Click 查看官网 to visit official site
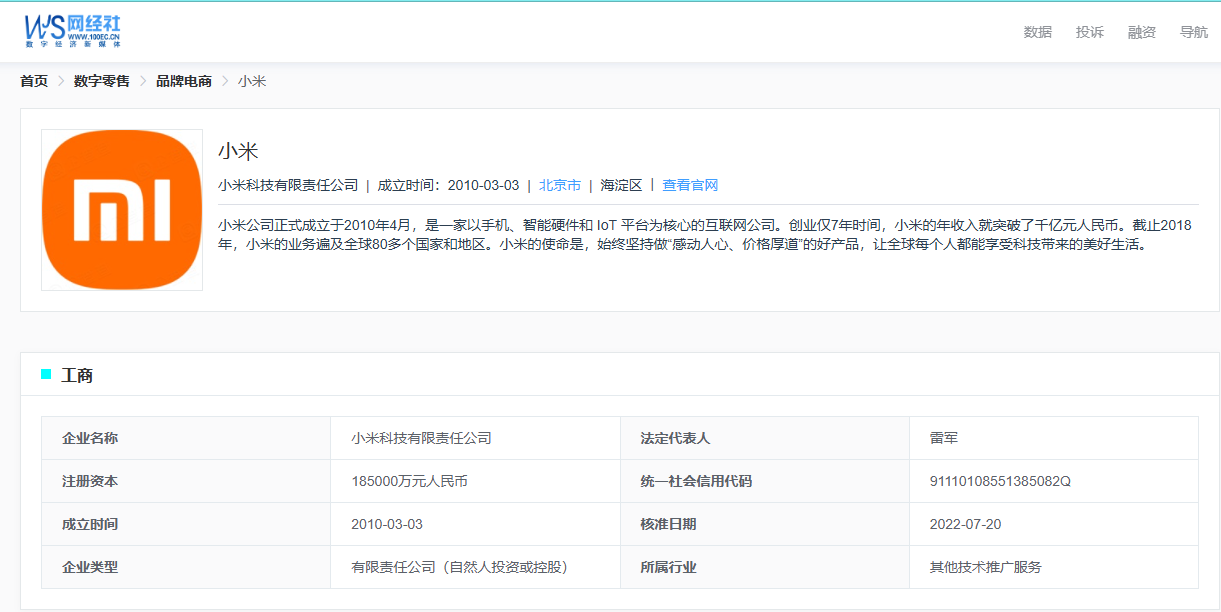The image size is (1221, 612). click(690, 185)
